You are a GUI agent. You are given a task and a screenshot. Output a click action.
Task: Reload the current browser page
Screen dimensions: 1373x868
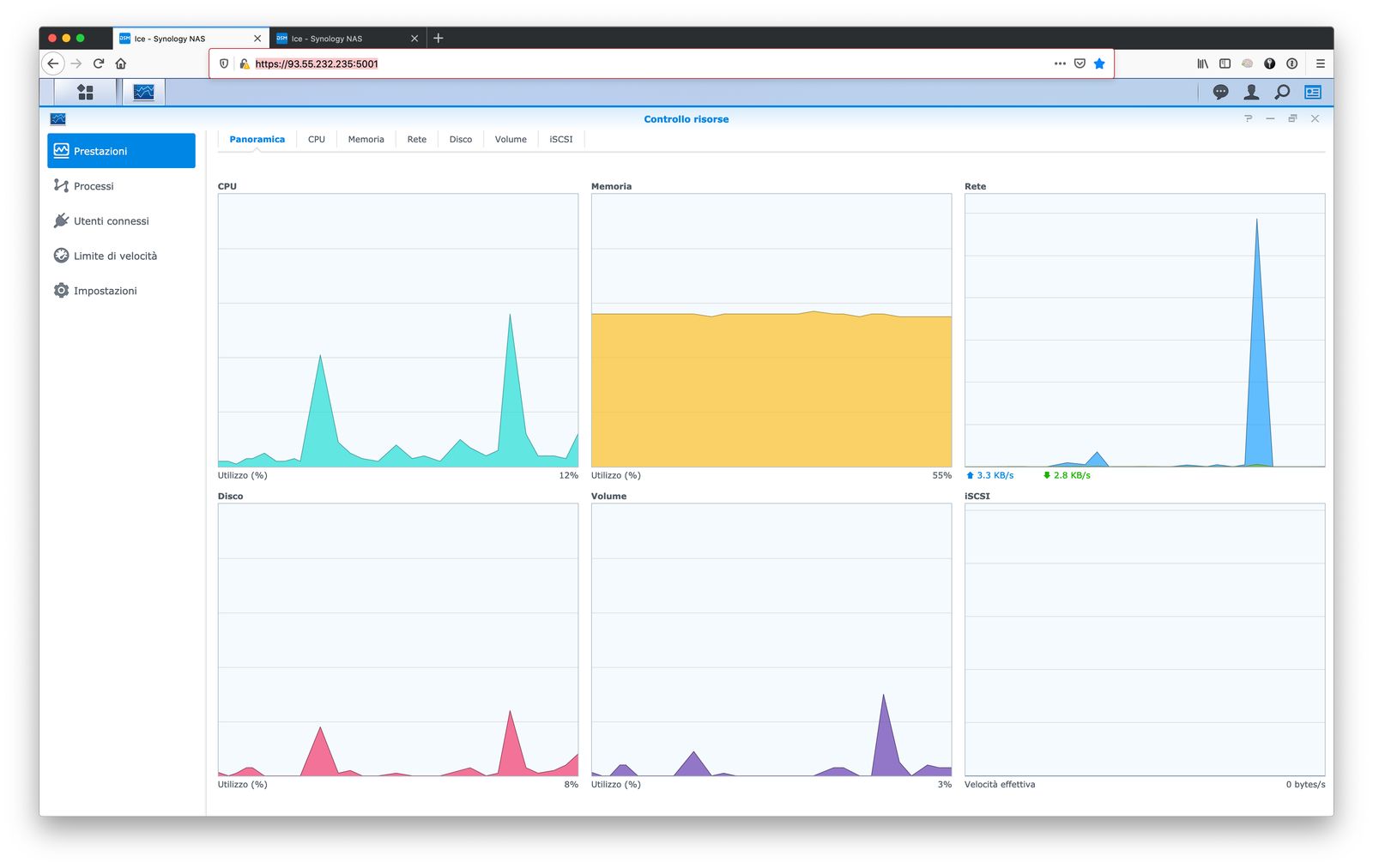(99, 63)
